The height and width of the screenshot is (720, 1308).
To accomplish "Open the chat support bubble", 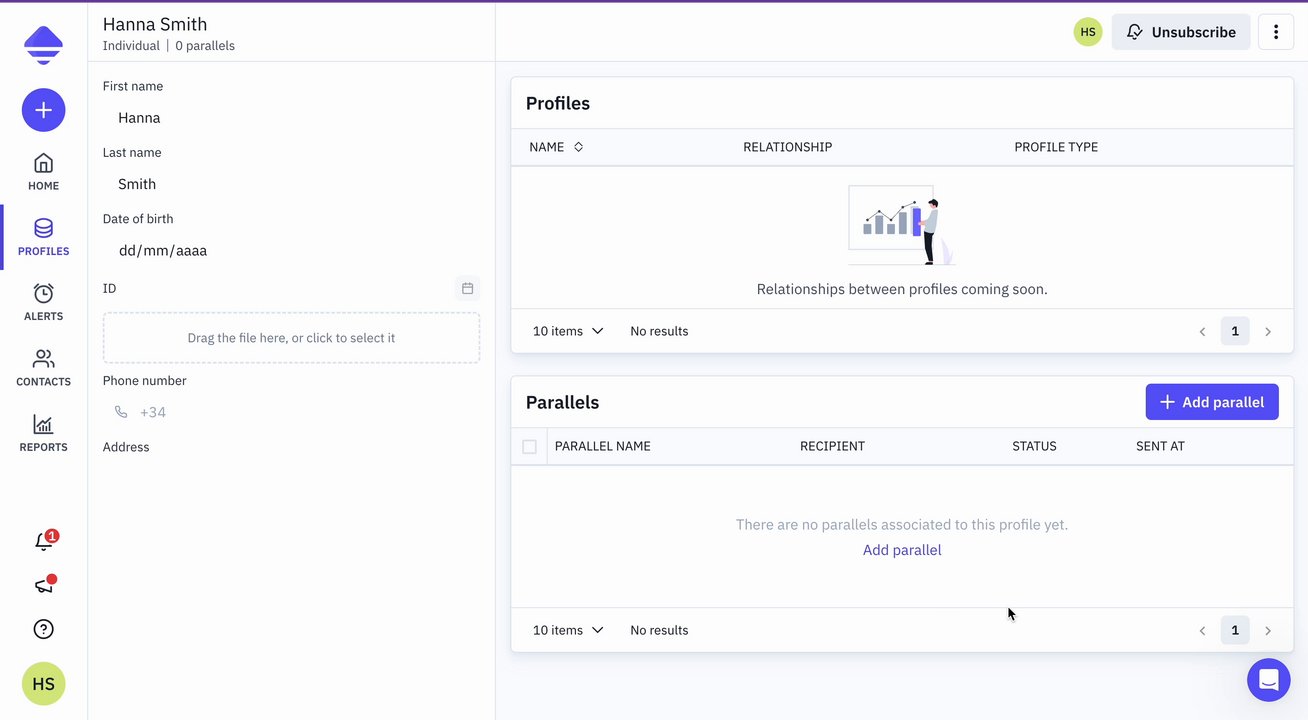I will click(x=1268, y=680).
